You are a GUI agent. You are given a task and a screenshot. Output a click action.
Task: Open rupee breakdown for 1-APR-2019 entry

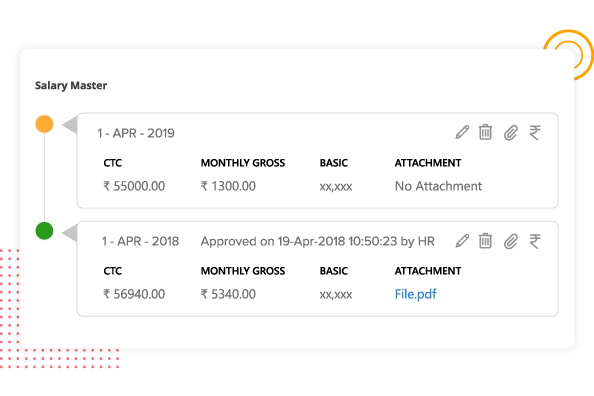click(x=535, y=133)
